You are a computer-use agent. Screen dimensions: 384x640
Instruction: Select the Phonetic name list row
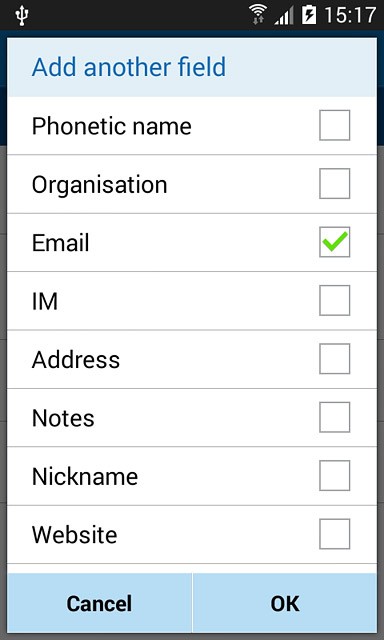[192, 126]
